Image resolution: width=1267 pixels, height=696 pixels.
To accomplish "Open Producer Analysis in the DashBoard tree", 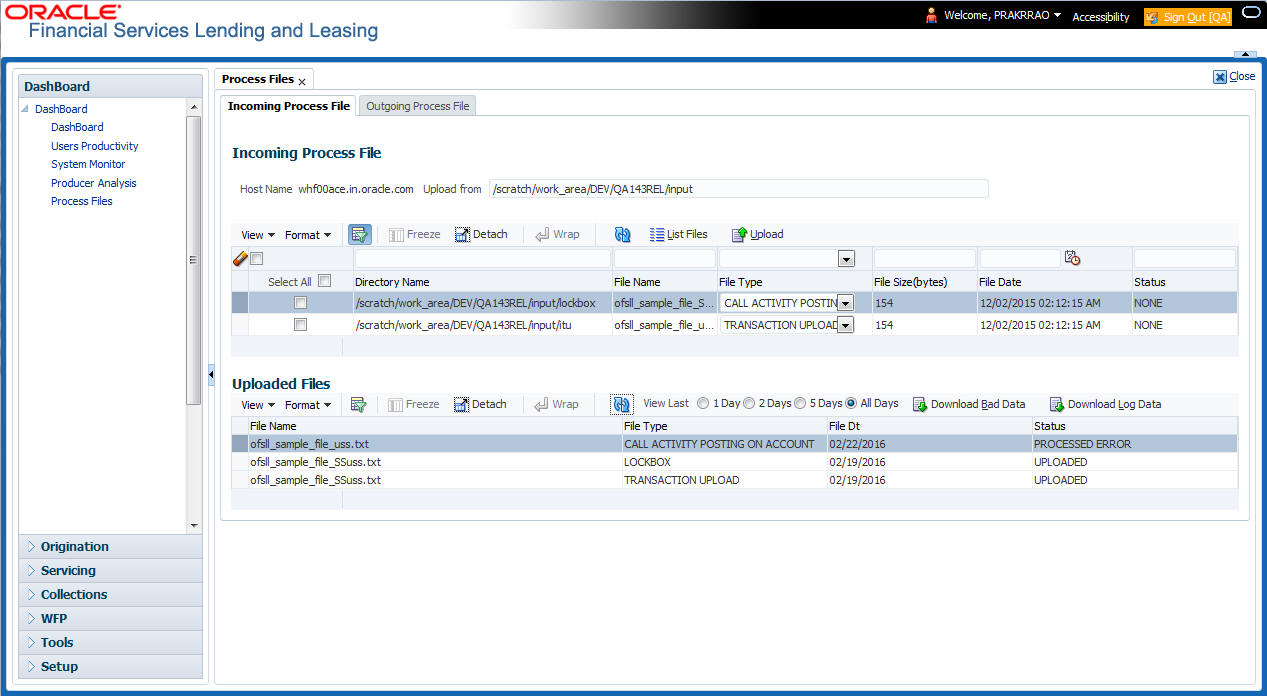I will (94, 183).
